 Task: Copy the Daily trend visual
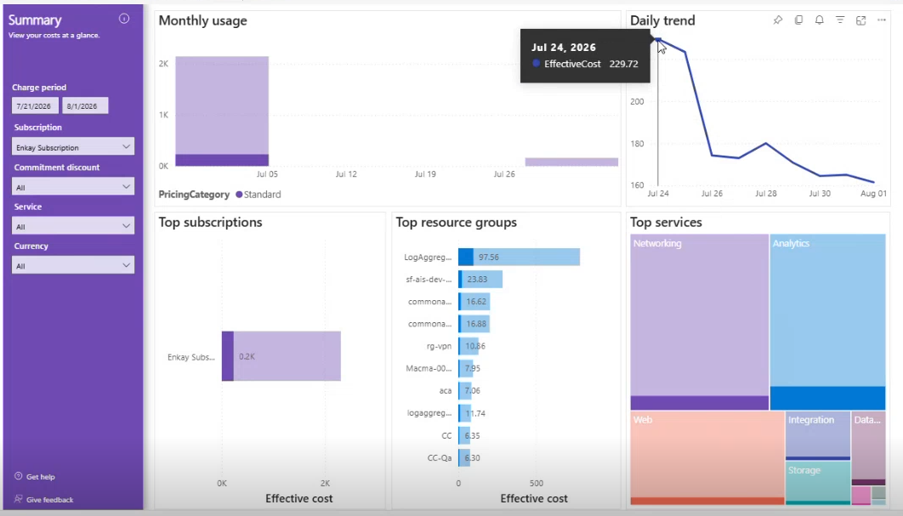click(798, 20)
